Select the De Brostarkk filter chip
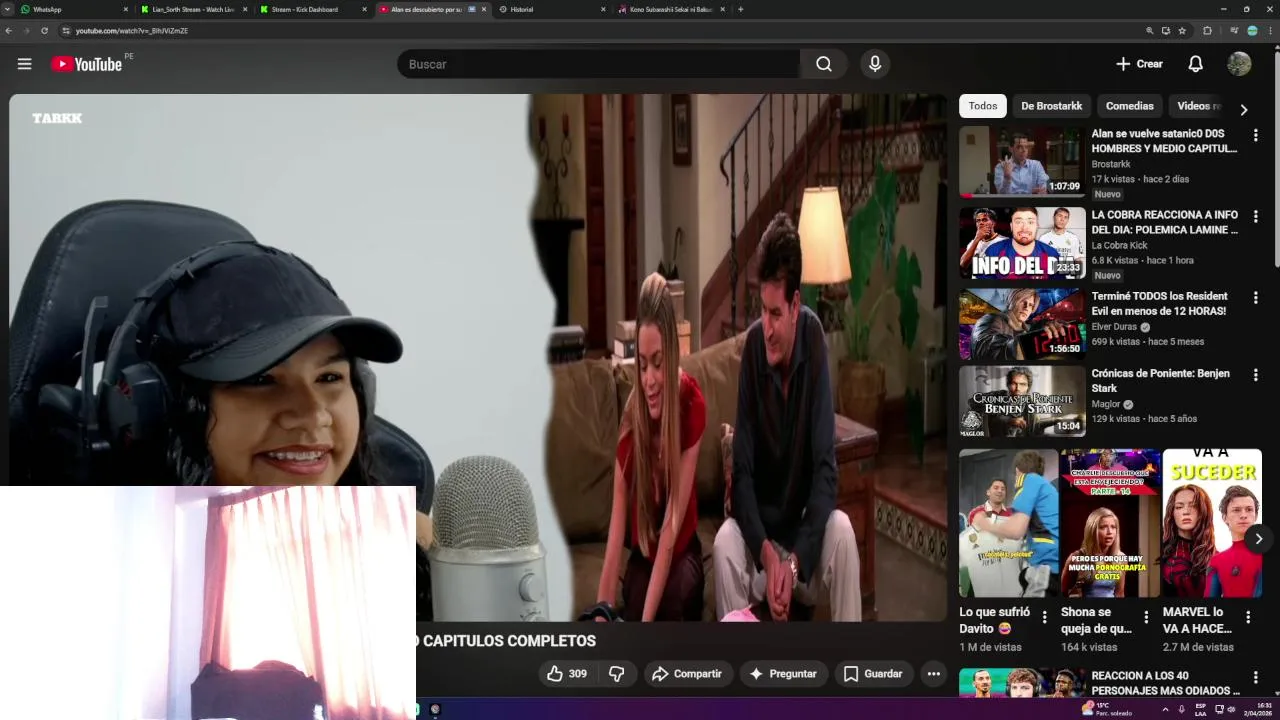The height and width of the screenshot is (720, 1280). point(1051,106)
